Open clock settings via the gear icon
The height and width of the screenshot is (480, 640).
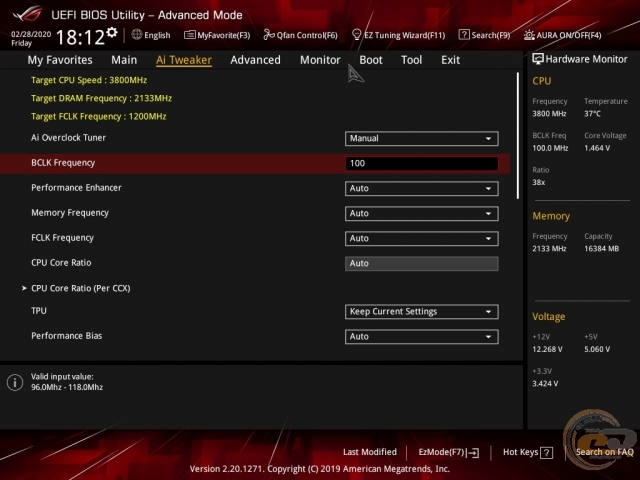click(x=112, y=32)
